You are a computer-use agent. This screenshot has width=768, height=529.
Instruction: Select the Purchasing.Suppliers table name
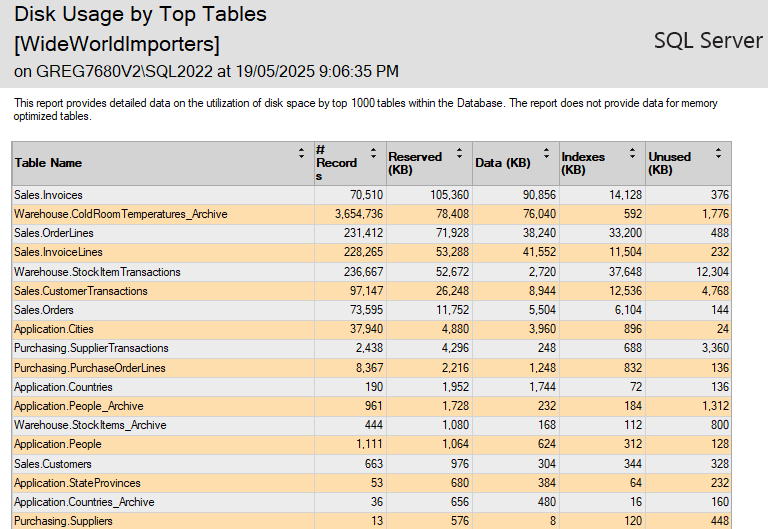(63, 521)
